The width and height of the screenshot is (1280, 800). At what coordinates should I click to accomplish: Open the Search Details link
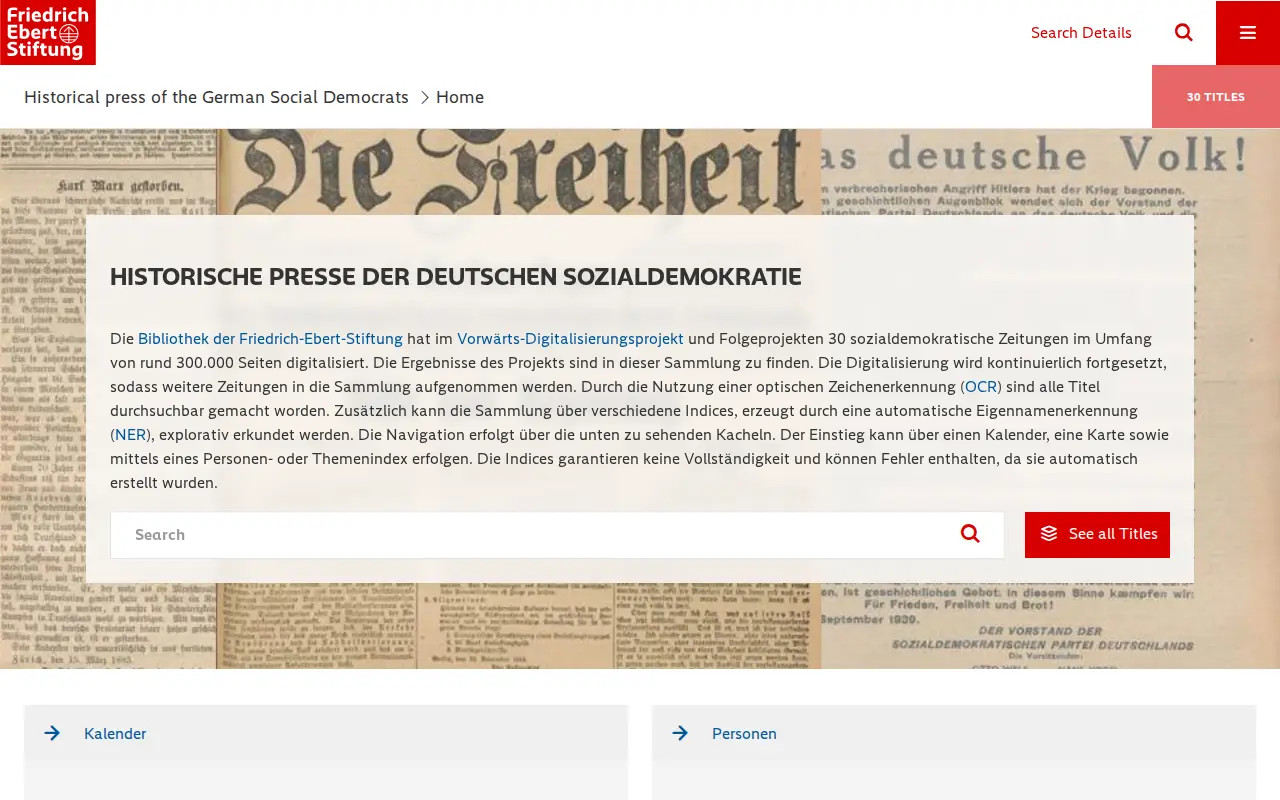coord(1081,33)
